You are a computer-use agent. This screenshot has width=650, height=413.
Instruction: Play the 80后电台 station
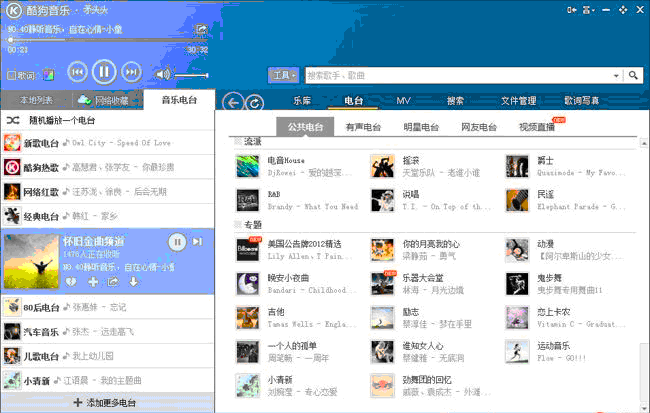point(108,307)
